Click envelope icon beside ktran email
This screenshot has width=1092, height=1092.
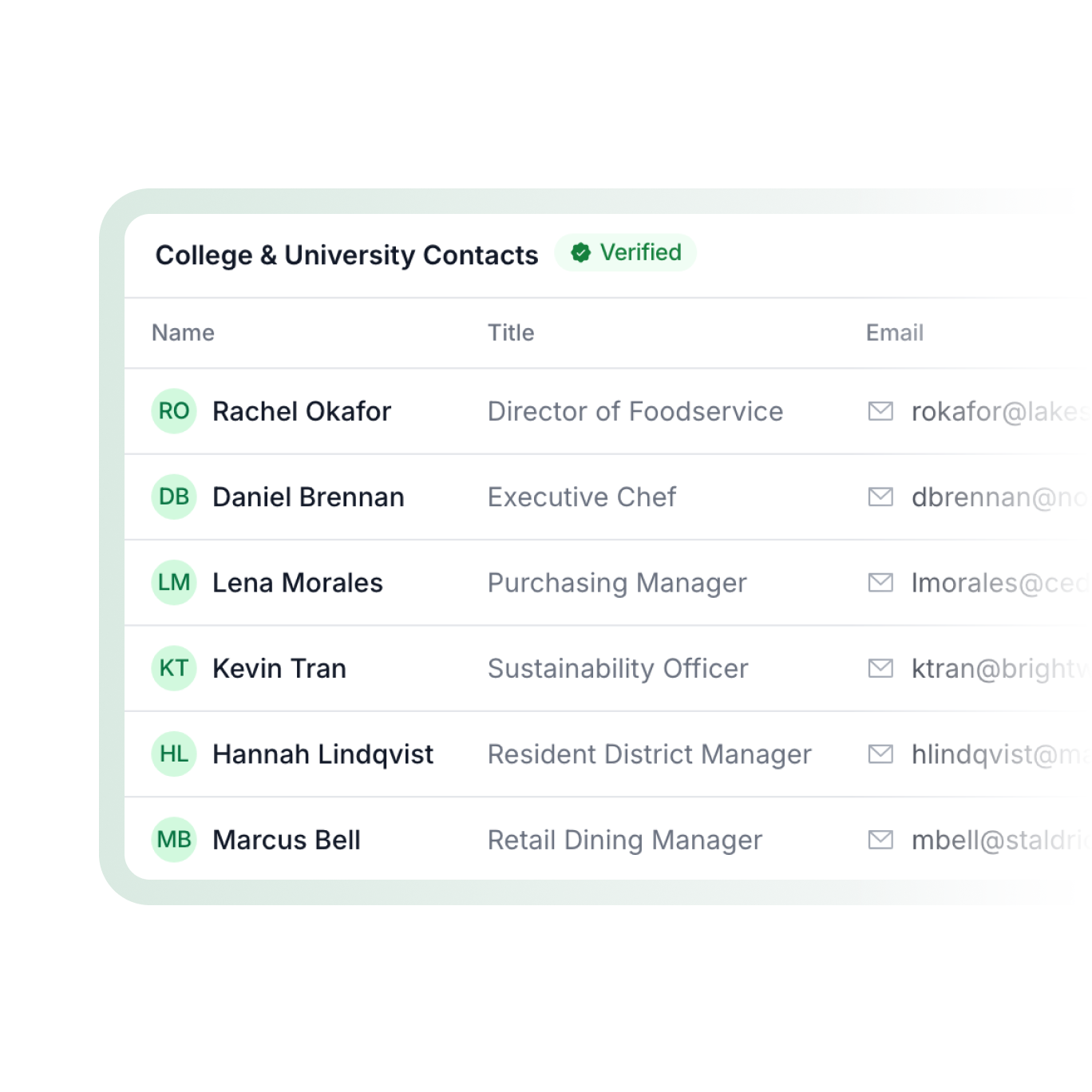[x=880, y=668]
